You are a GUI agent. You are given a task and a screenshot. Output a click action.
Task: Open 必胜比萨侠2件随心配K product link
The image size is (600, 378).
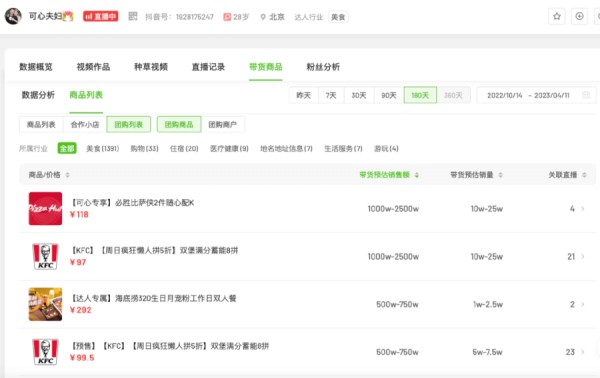tap(132, 203)
